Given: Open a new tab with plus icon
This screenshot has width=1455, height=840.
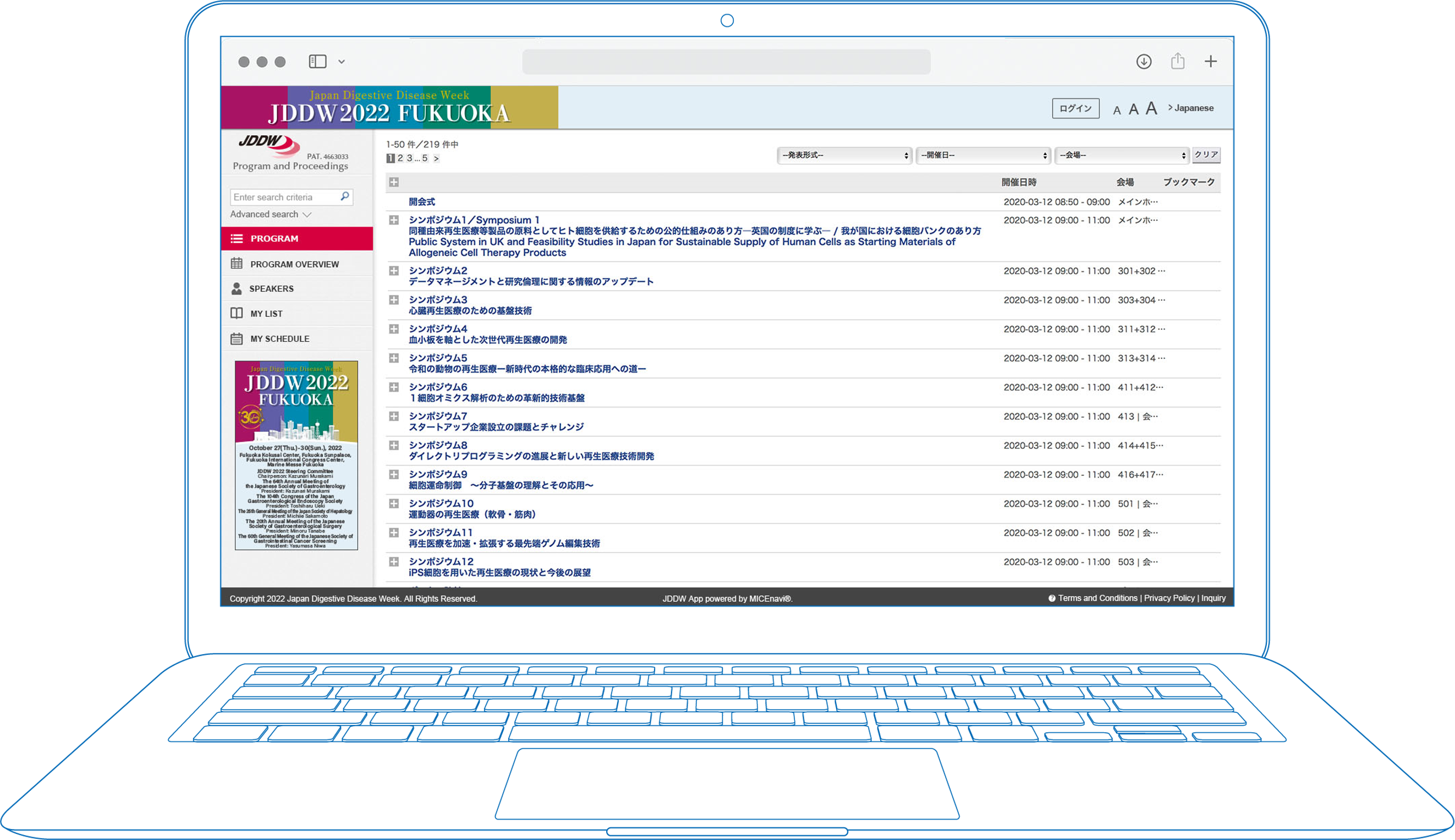Looking at the screenshot, I should pyautogui.click(x=1210, y=61).
